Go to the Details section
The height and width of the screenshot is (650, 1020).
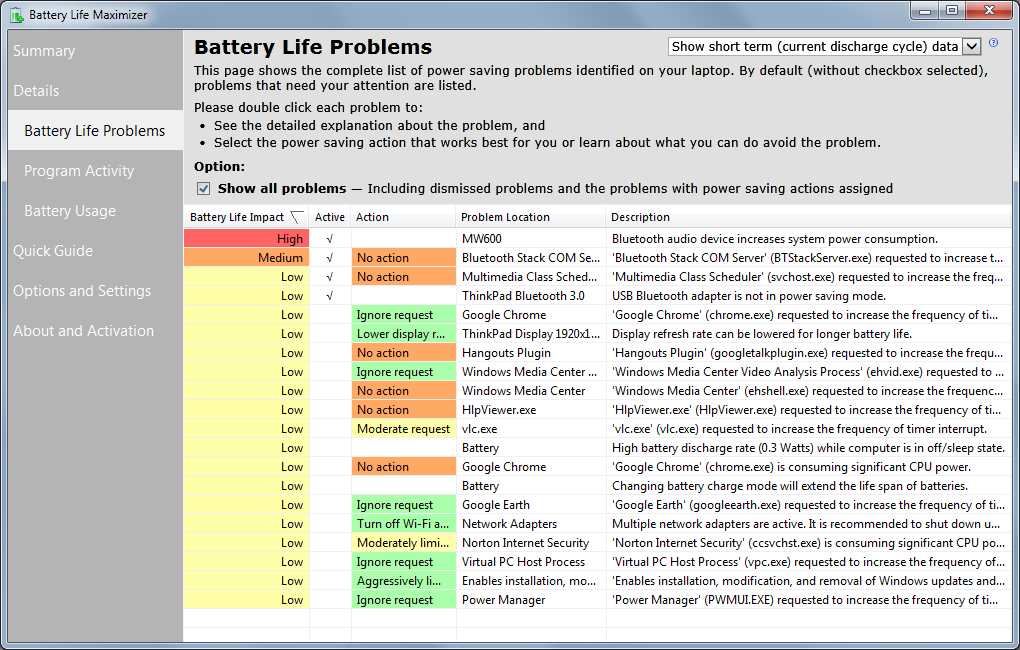pos(36,91)
